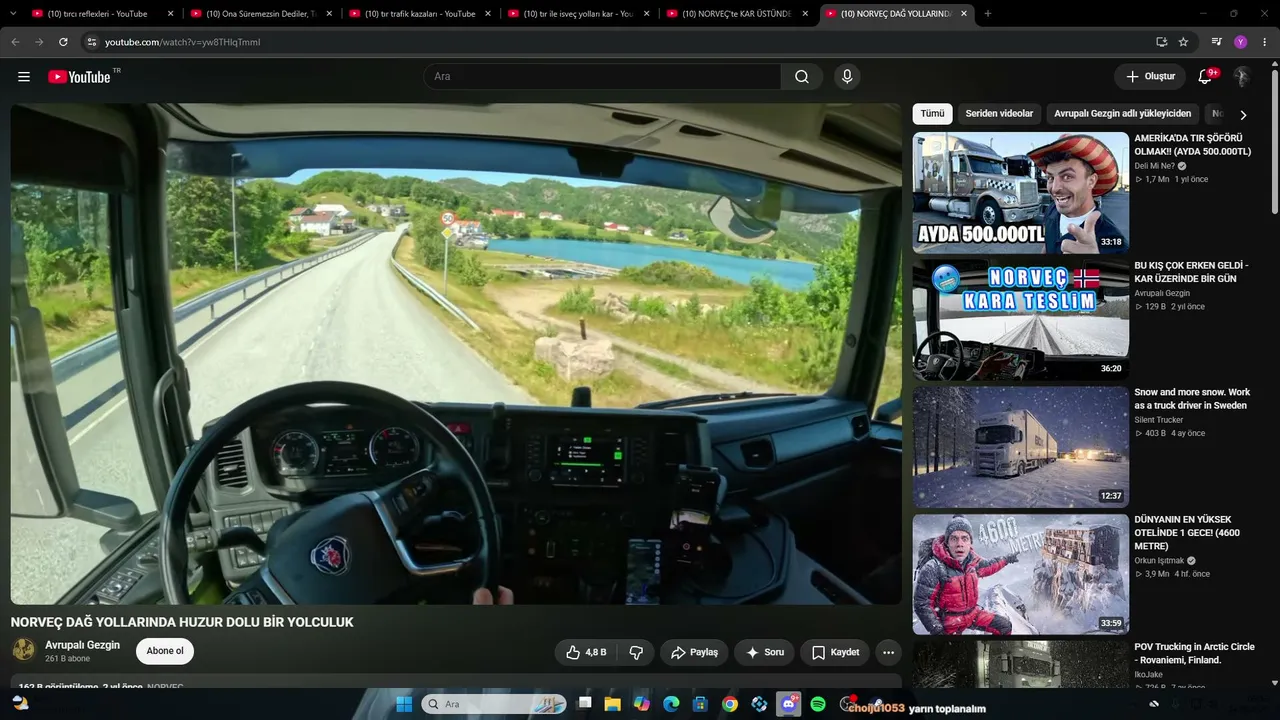Click the Windows taskbar search box
1280x720 pixels.
494,704
